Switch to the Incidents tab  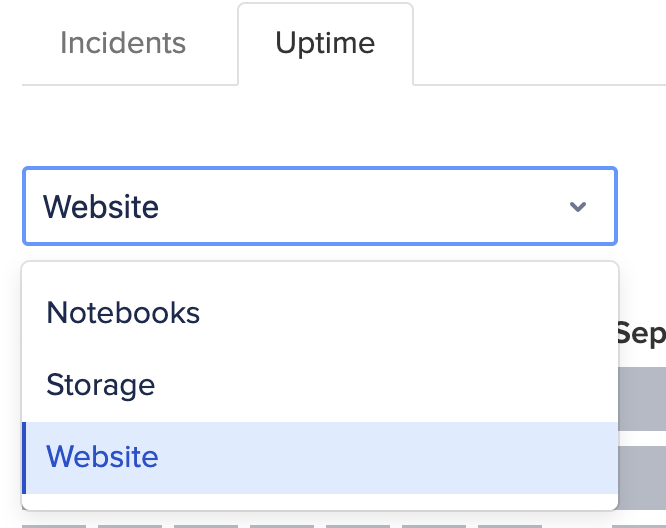(123, 44)
